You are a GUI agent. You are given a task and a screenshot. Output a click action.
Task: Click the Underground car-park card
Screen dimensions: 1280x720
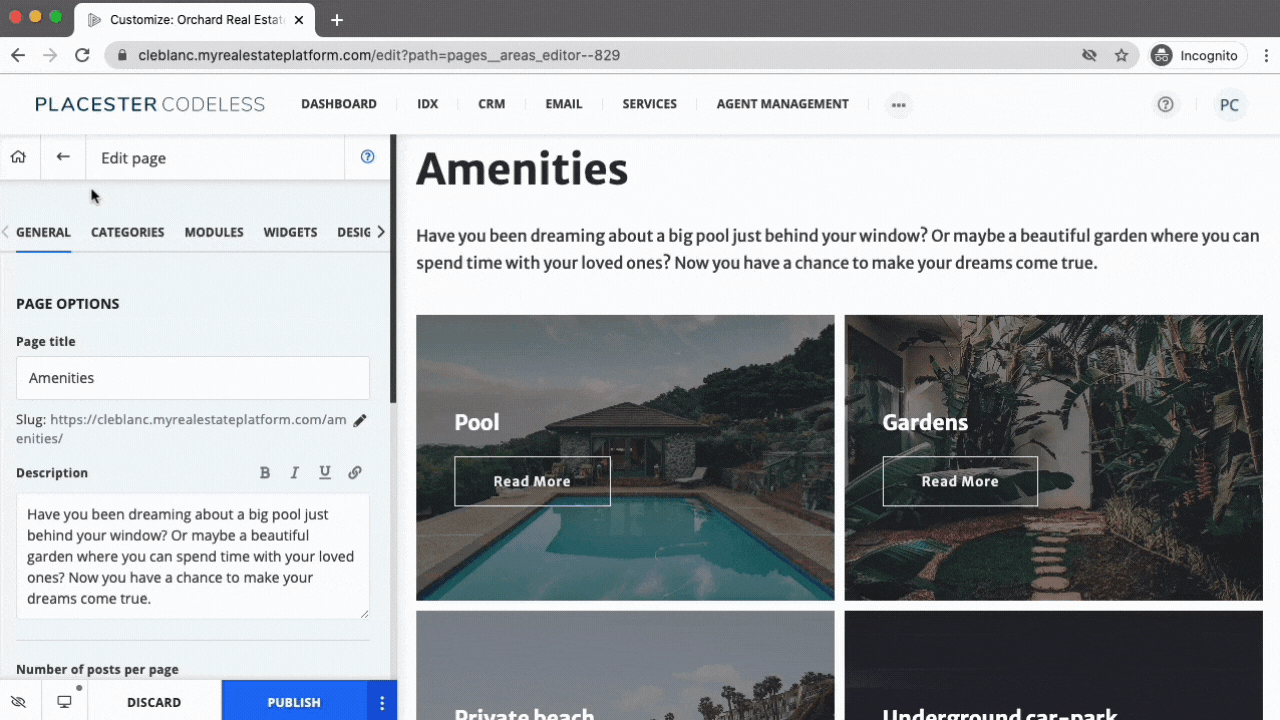(x=1053, y=665)
